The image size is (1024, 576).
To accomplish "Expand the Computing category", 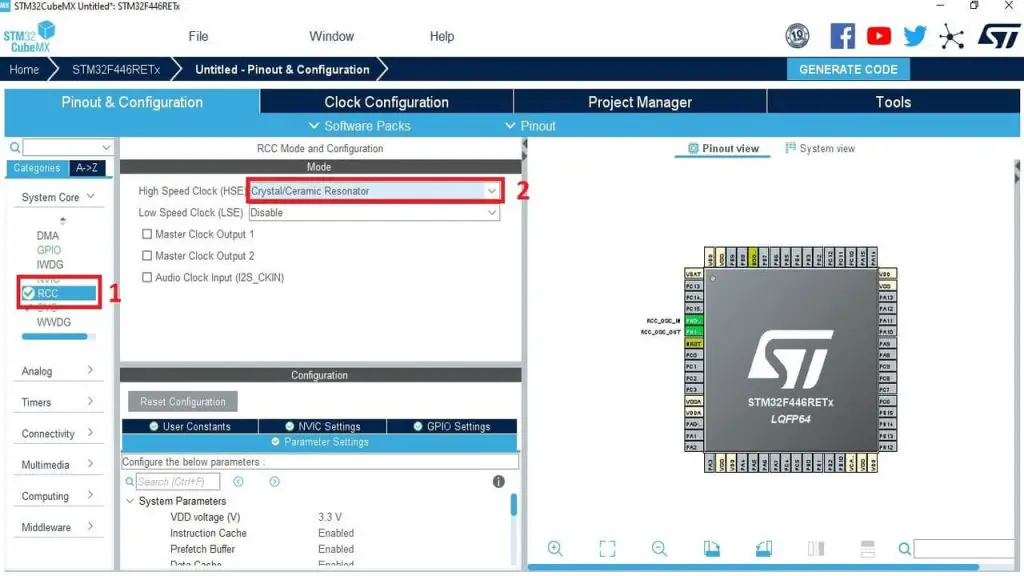I will 57,496.
